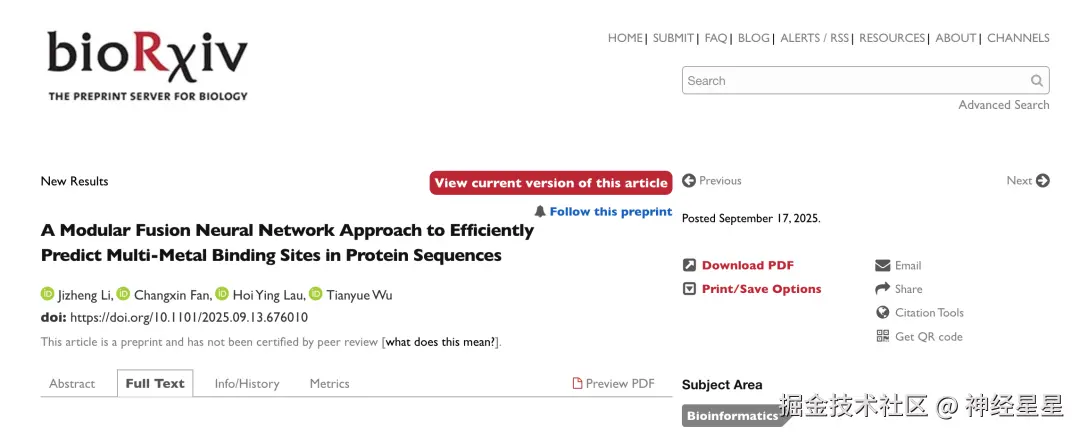Screen dimensions: 1080x435
Task: Click the Bioinformatics subject area tag
Action: (733, 416)
